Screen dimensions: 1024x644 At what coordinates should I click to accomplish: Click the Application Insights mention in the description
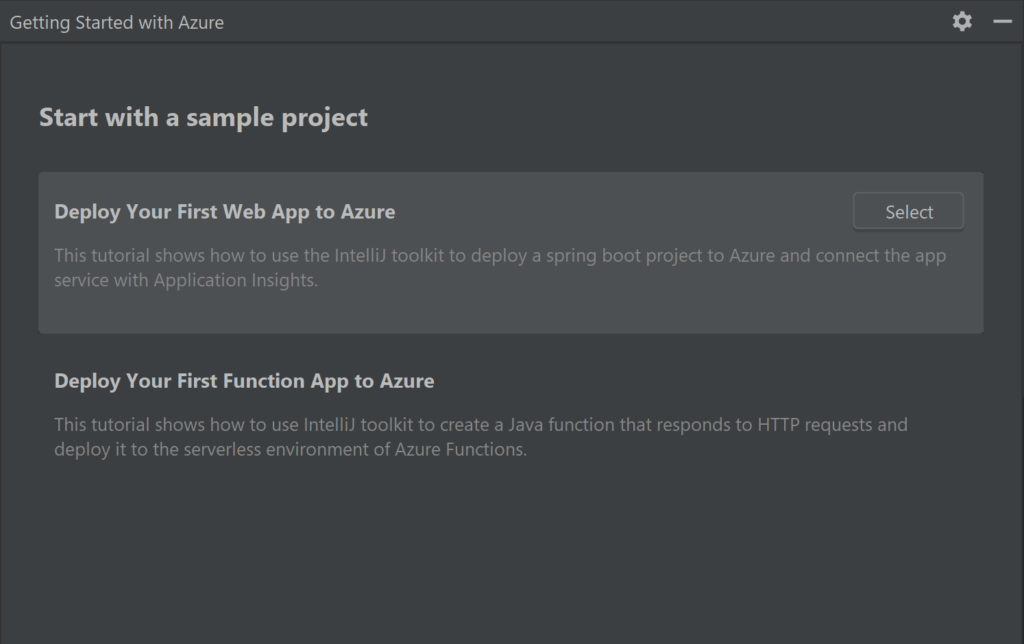point(235,280)
